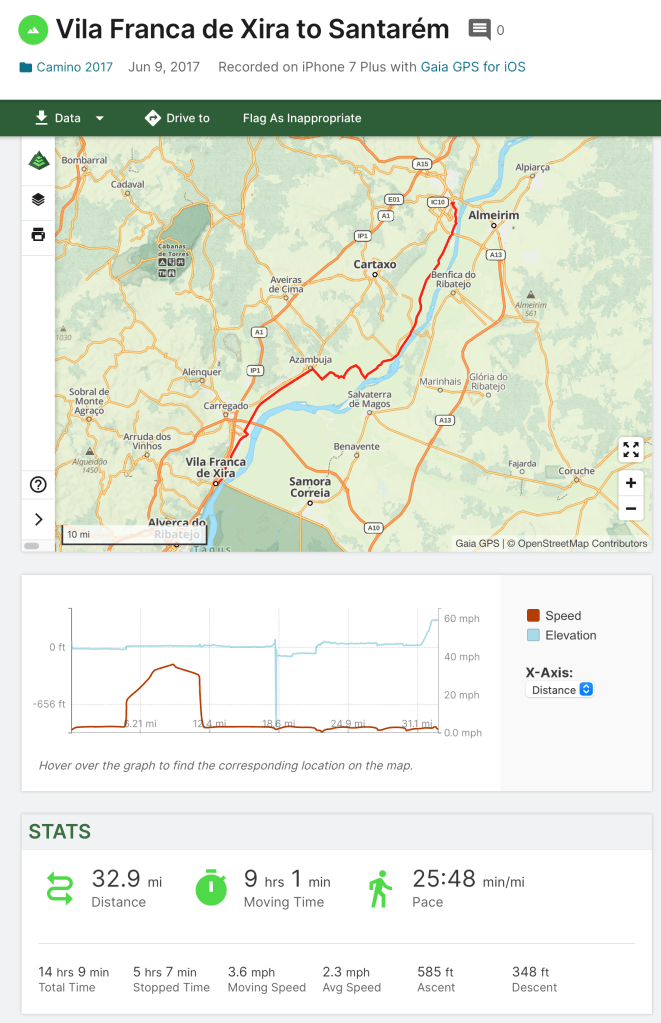The height and width of the screenshot is (1023, 661).
Task: Open the X-Axis Distance selector
Action: click(x=559, y=690)
